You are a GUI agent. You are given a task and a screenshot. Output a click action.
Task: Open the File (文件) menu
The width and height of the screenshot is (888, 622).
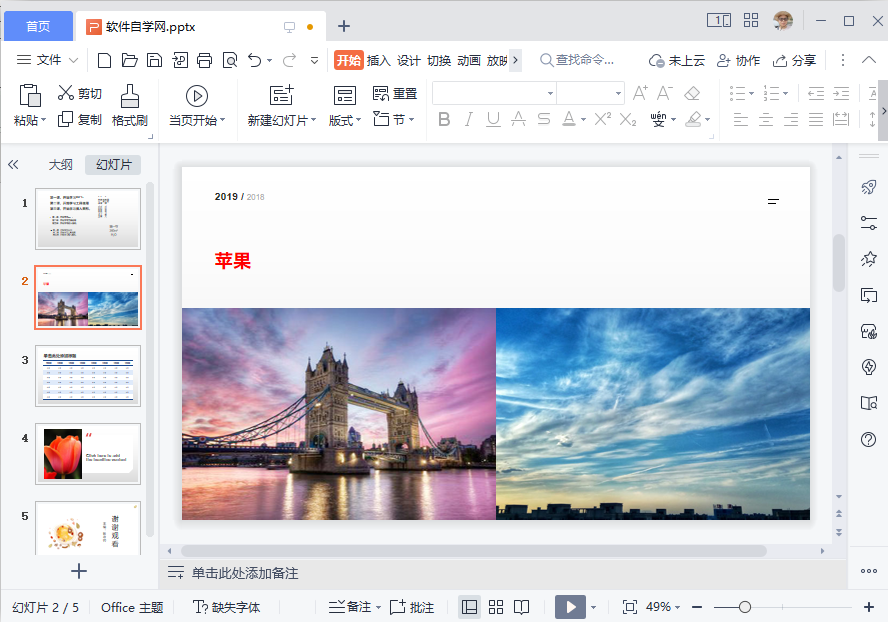48,60
